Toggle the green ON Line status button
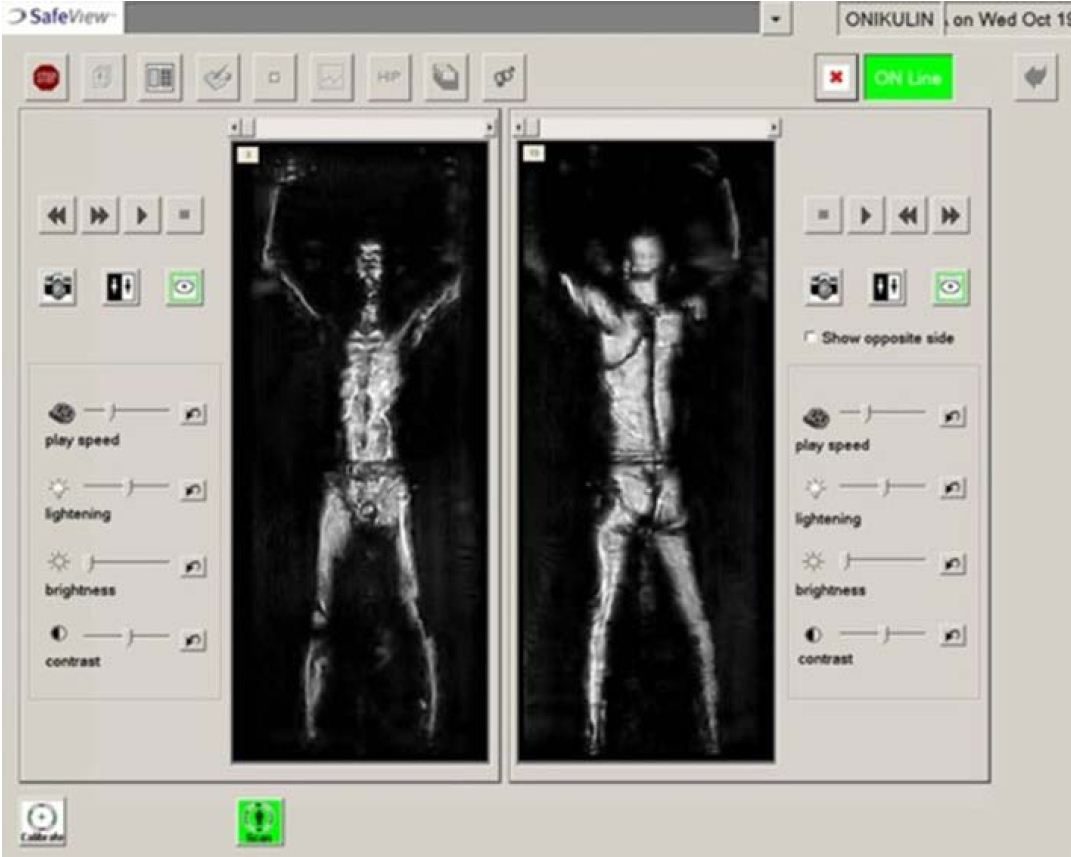Viewport: 1071px width, 857px height. 908,78
